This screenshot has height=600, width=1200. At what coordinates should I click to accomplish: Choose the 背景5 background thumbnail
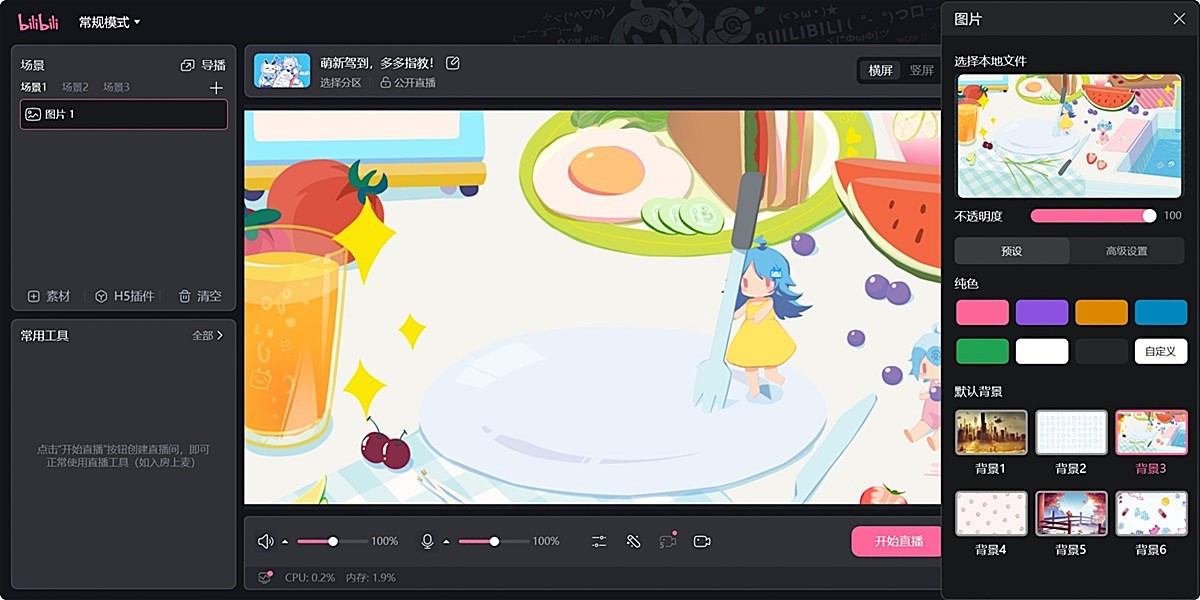click(1071, 514)
